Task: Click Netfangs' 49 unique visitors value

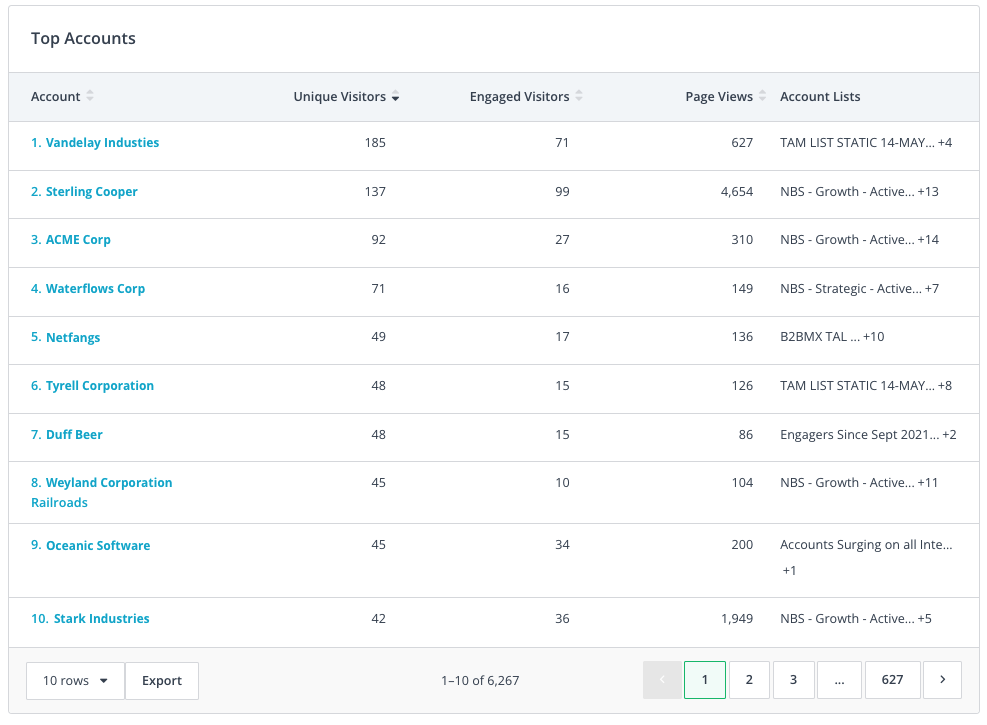Action: (378, 337)
